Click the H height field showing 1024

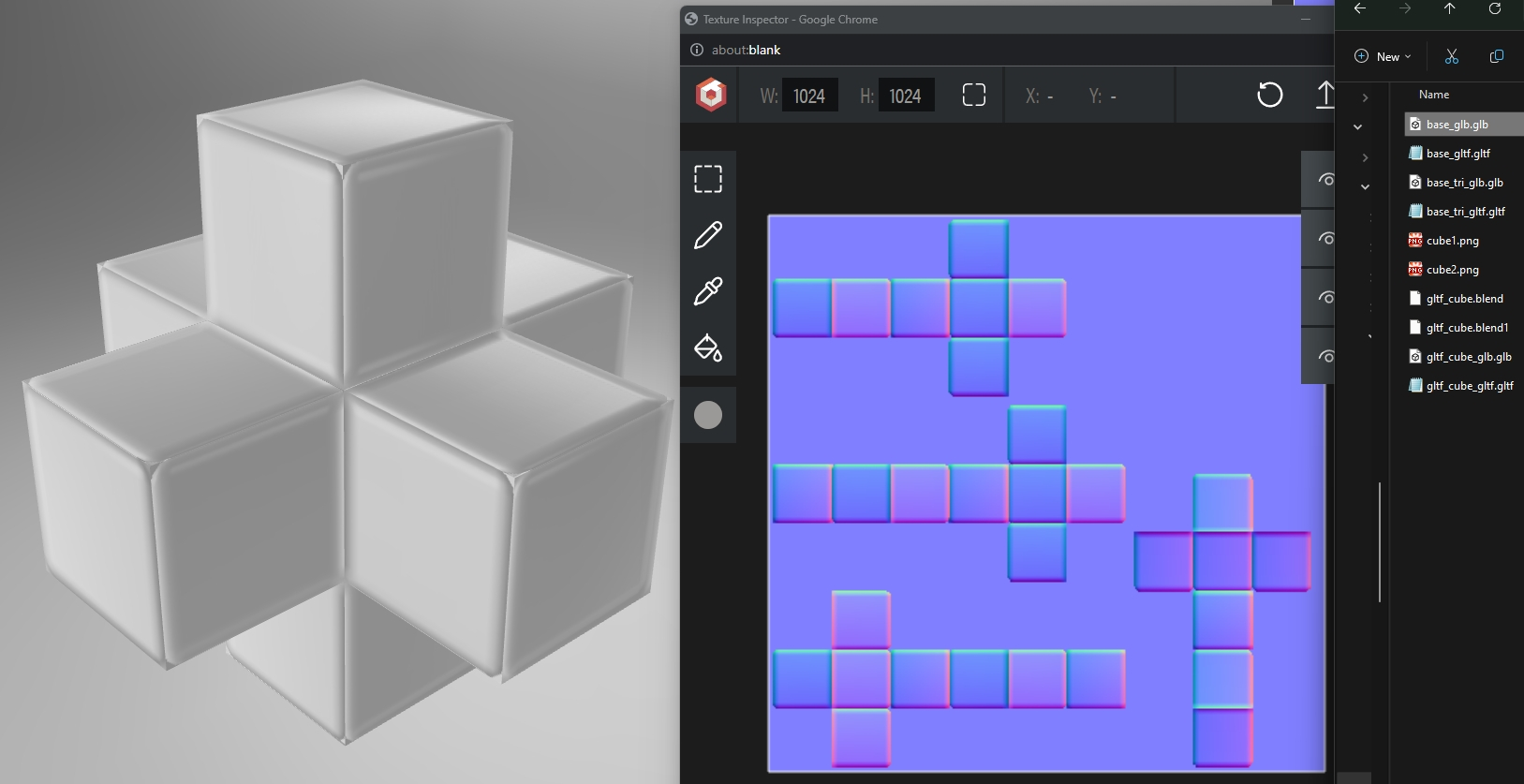tap(905, 96)
